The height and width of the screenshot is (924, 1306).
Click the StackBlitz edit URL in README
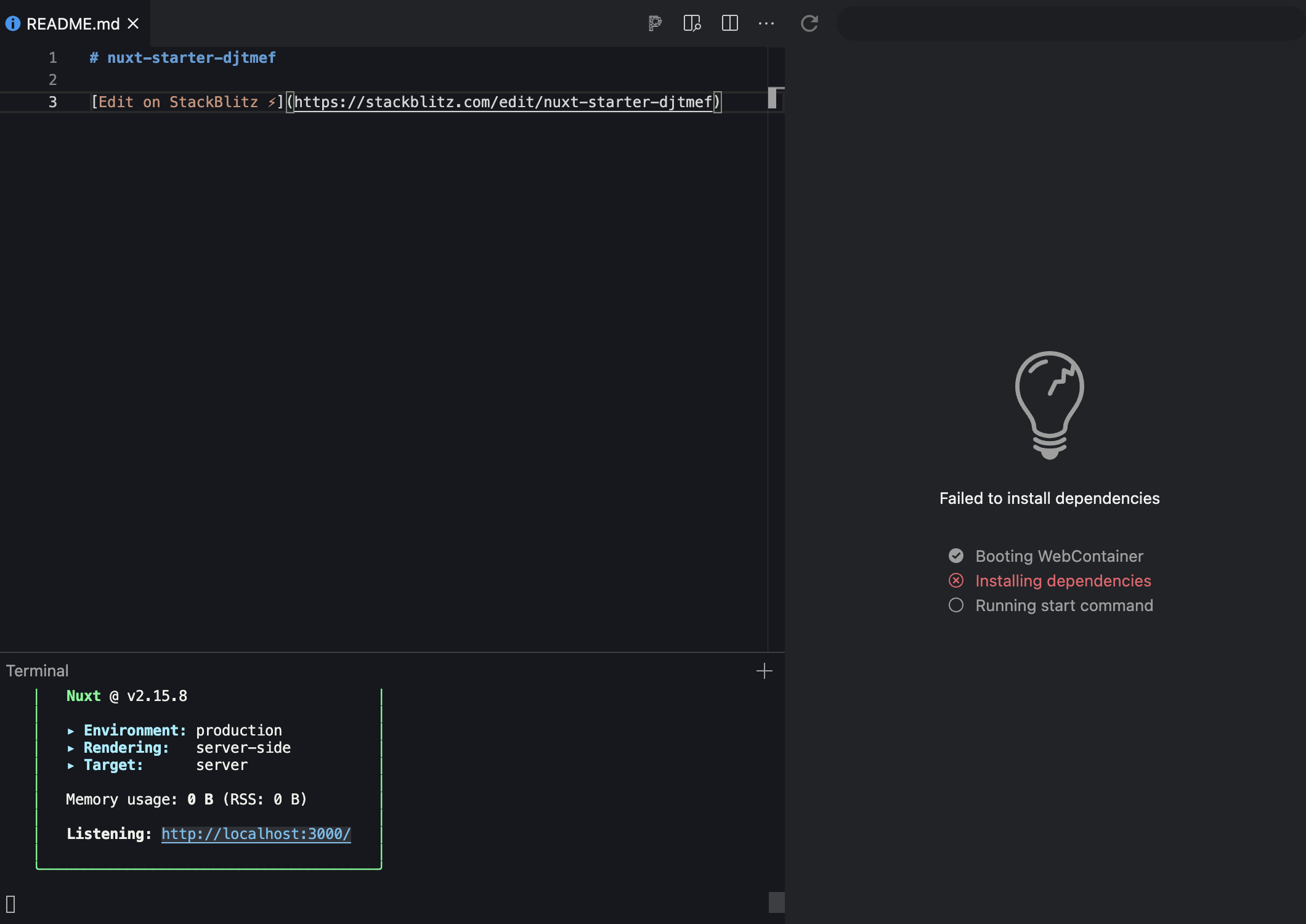504,102
